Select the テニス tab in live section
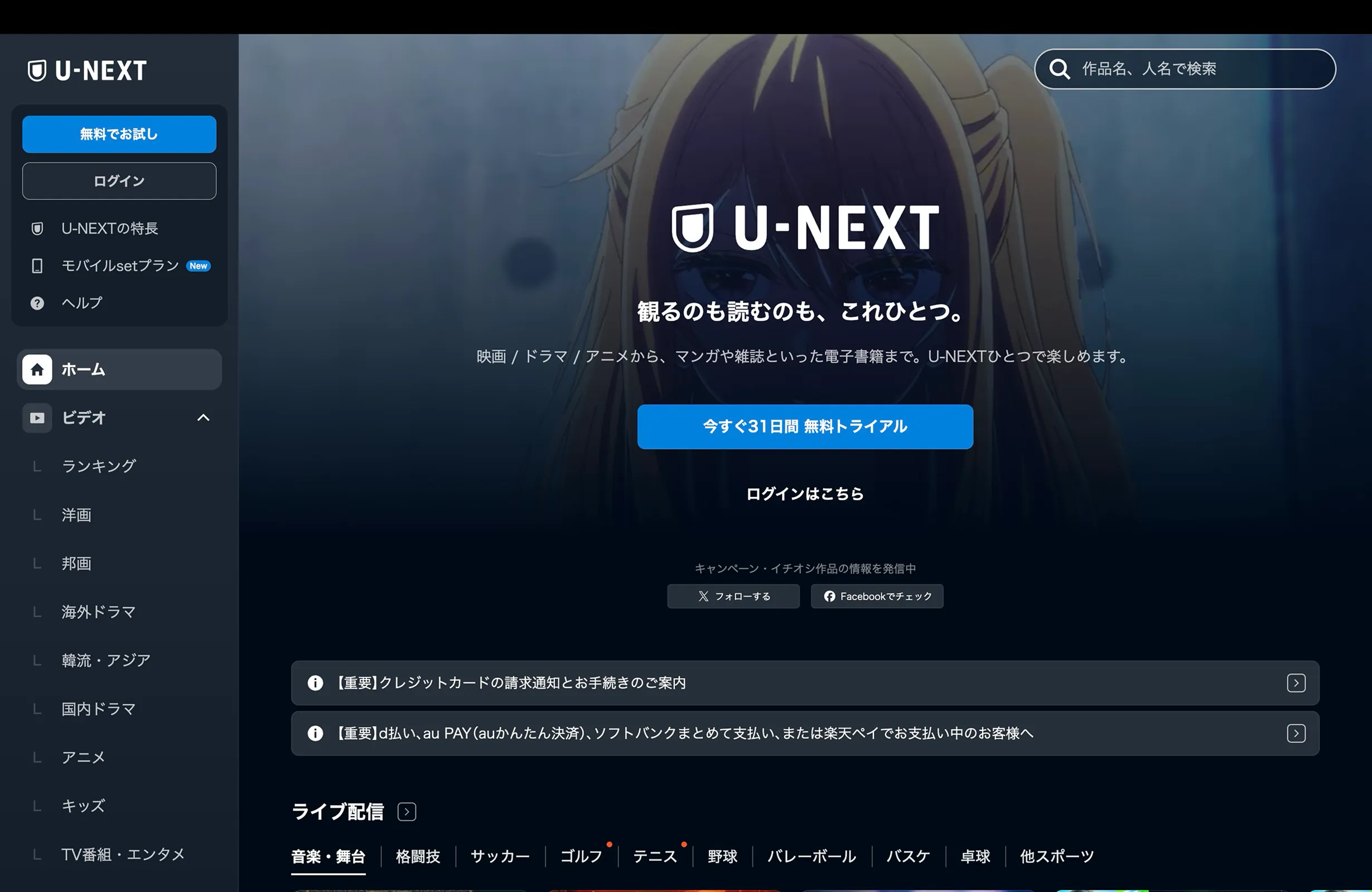The image size is (1372, 892). (x=655, y=857)
